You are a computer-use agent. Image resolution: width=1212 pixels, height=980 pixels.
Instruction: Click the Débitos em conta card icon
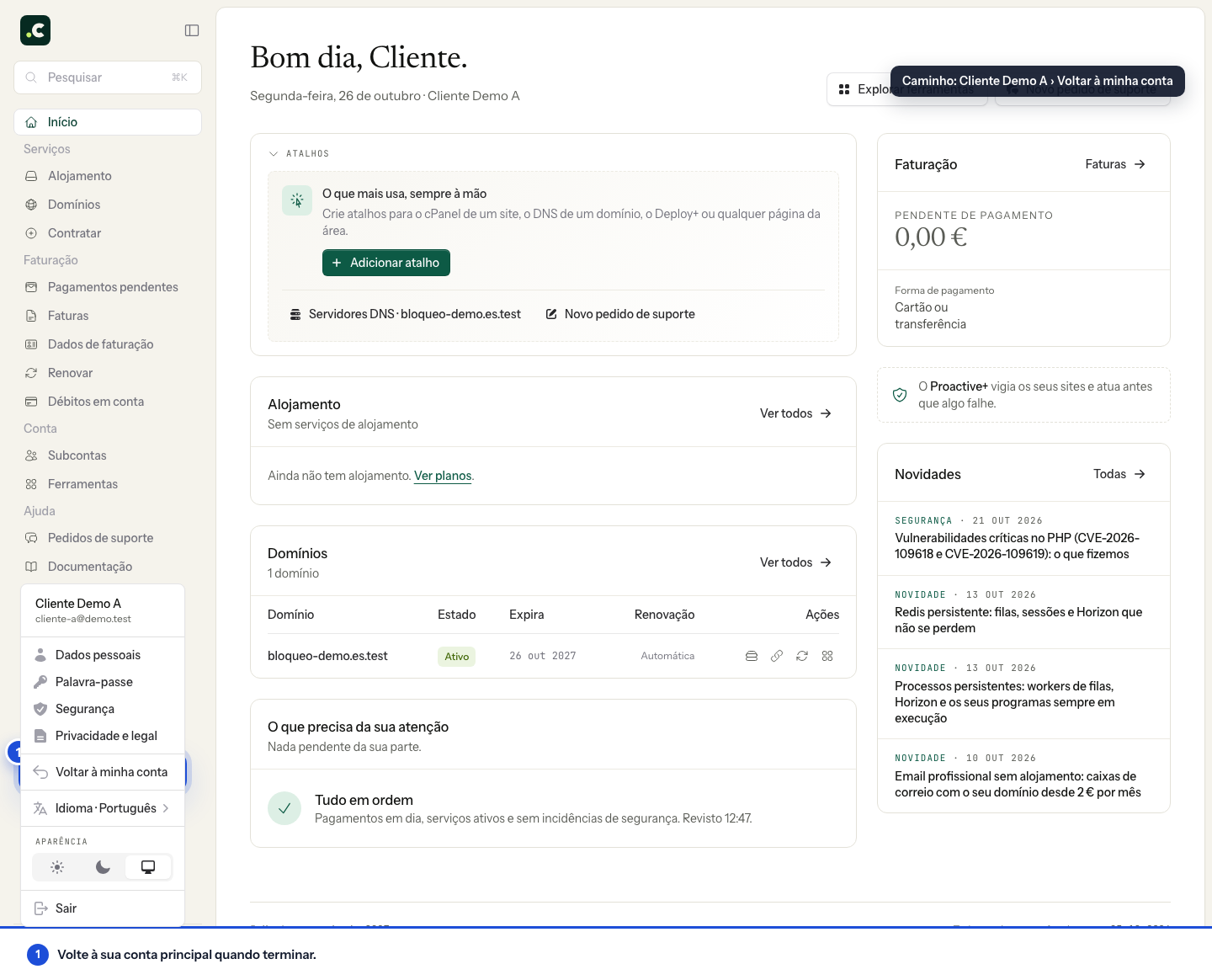pos(31,402)
